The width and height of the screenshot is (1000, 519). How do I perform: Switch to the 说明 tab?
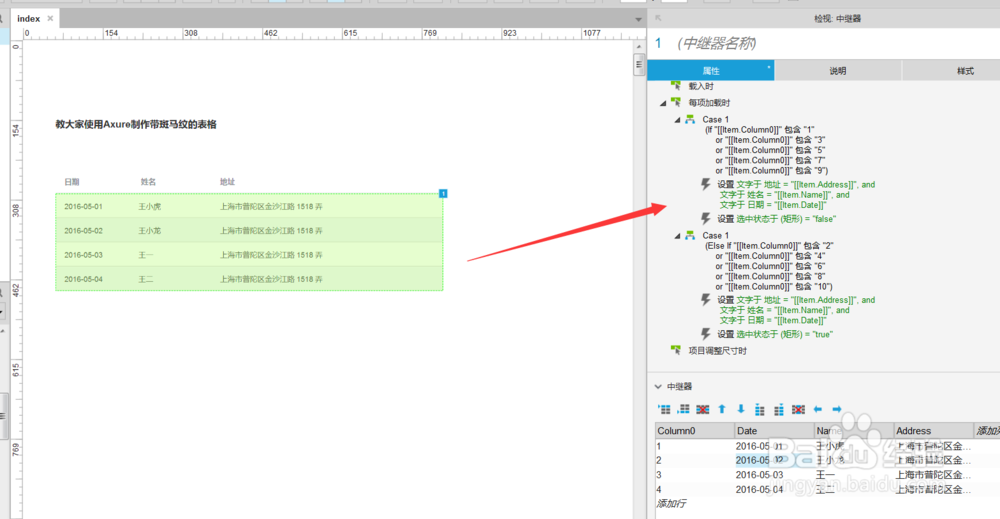click(x=837, y=71)
